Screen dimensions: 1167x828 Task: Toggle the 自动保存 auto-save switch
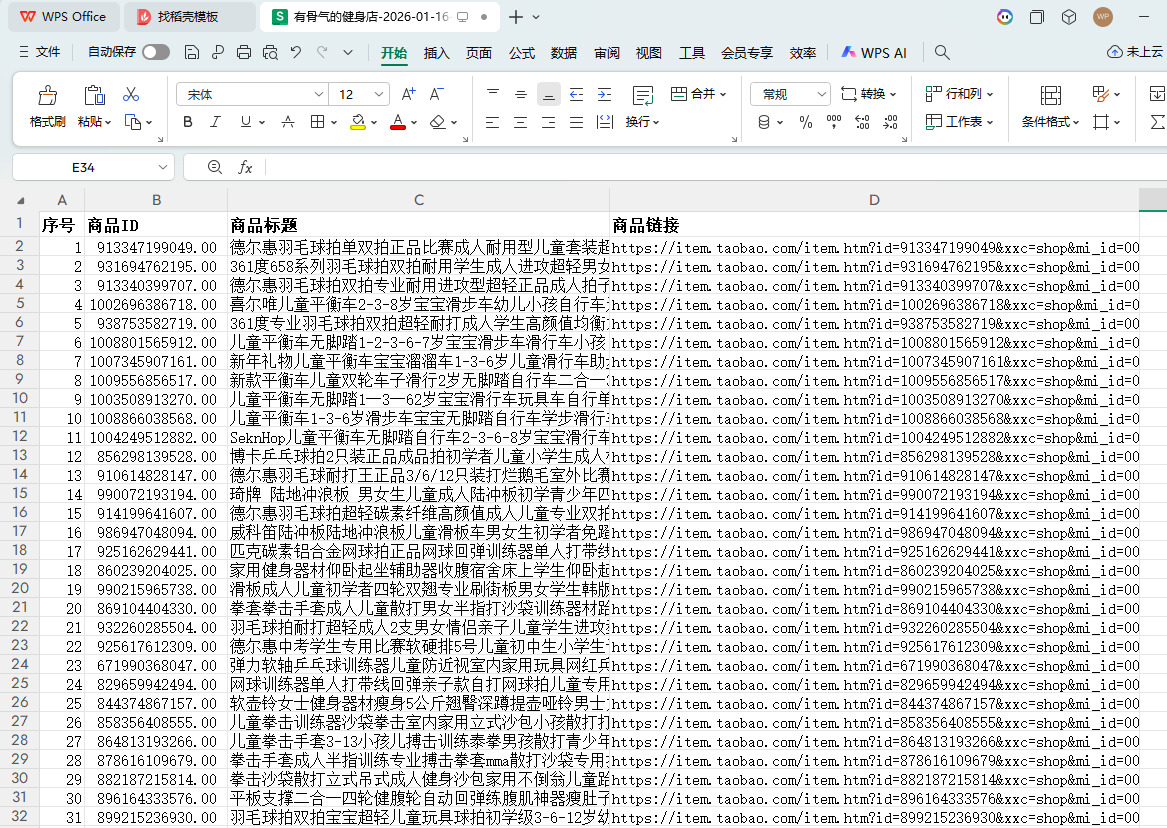click(155, 52)
